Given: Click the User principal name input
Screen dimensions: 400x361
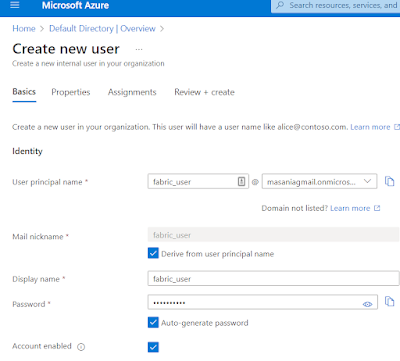Looking at the screenshot, I should tap(198, 181).
